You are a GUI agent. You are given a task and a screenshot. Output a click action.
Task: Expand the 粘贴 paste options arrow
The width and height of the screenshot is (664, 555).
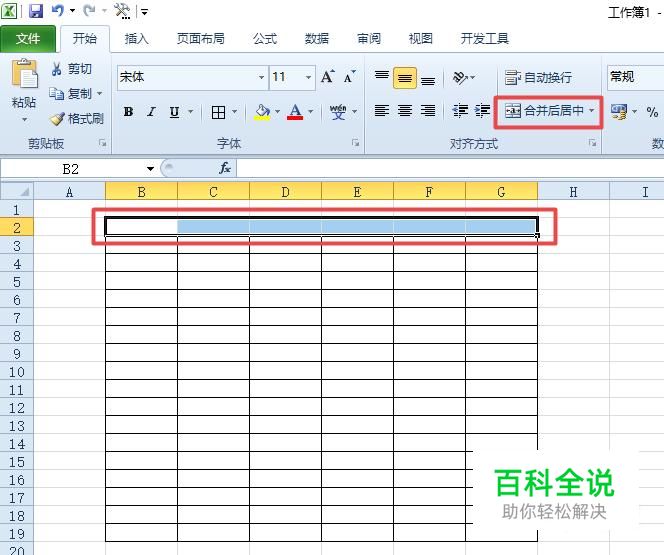(x=24, y=120)
